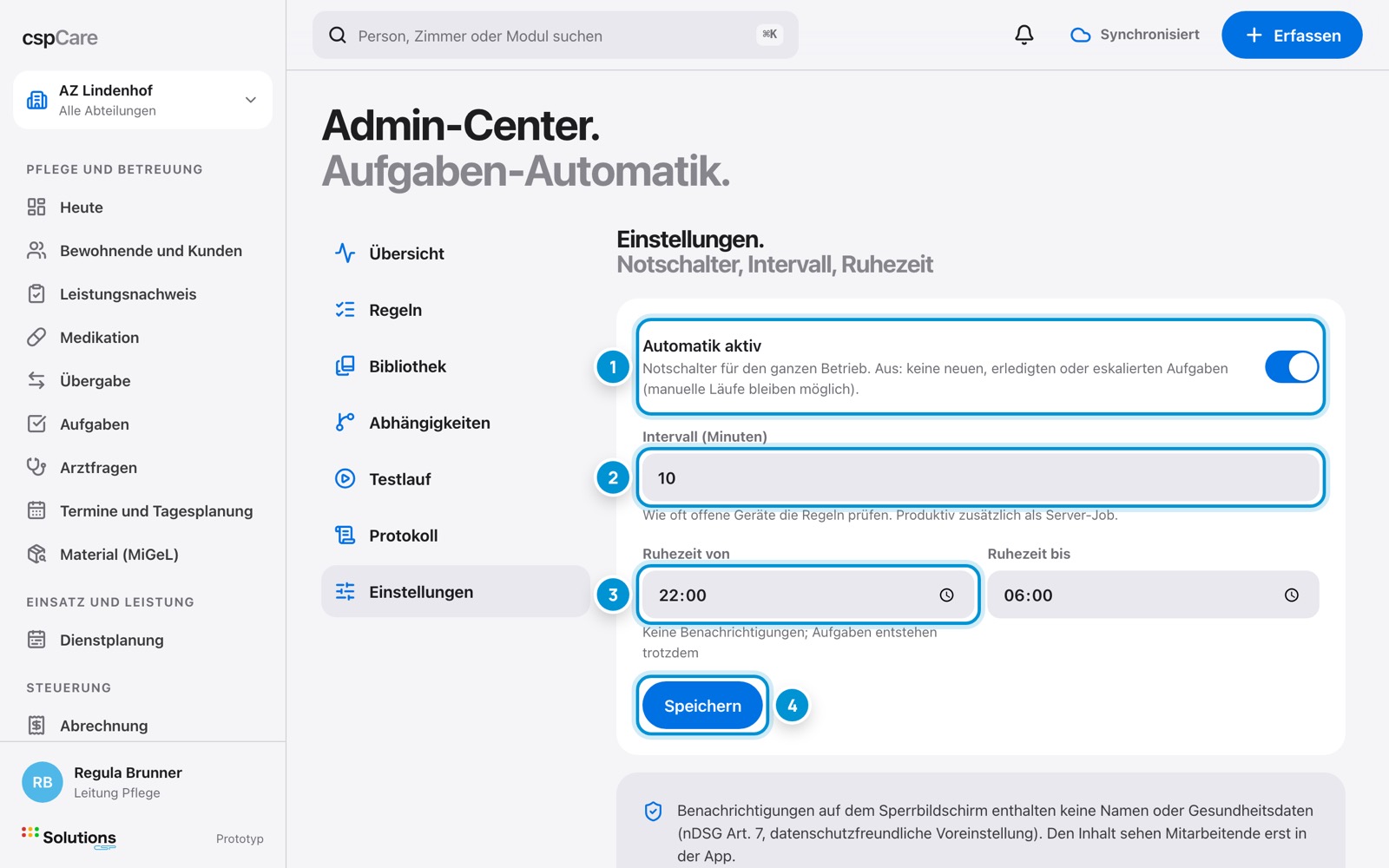The height and width of the screenshot is (868, 1389).
Task: Expand the AZ Lindenhof department selector
Action: (x=142, y=100)
